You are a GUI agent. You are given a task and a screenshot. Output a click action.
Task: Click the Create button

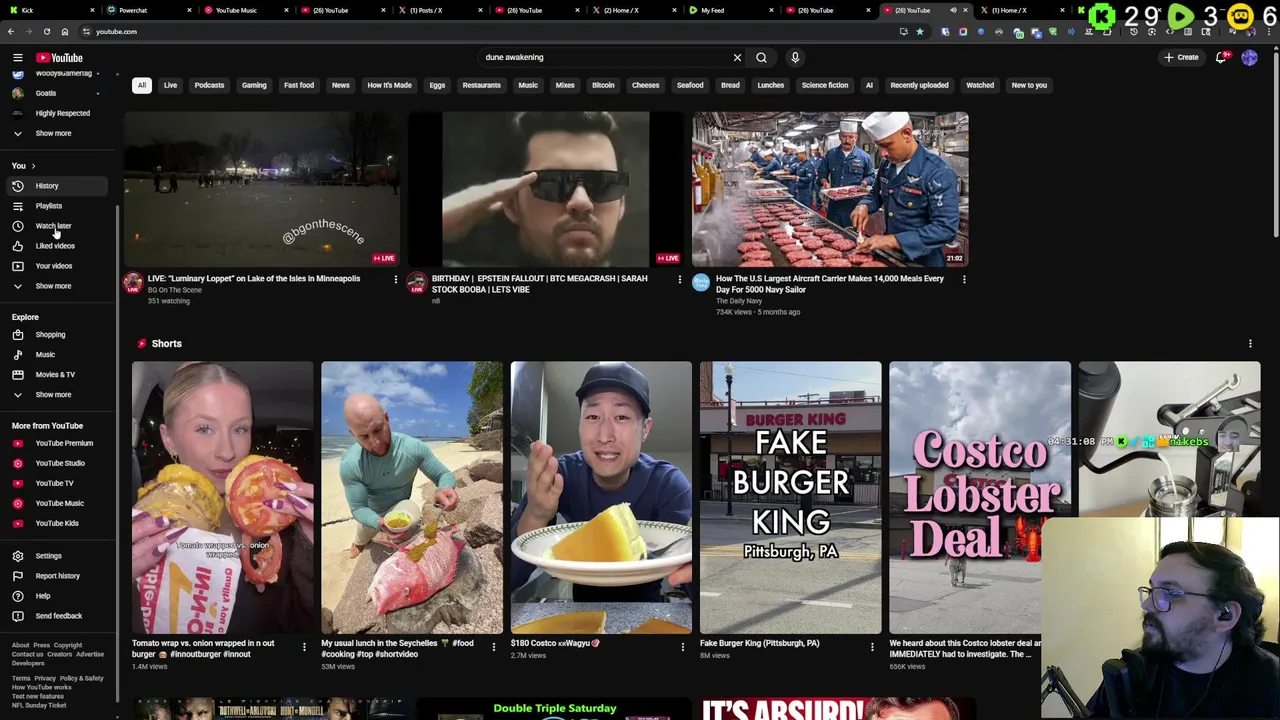click(x=1181, y=58)
